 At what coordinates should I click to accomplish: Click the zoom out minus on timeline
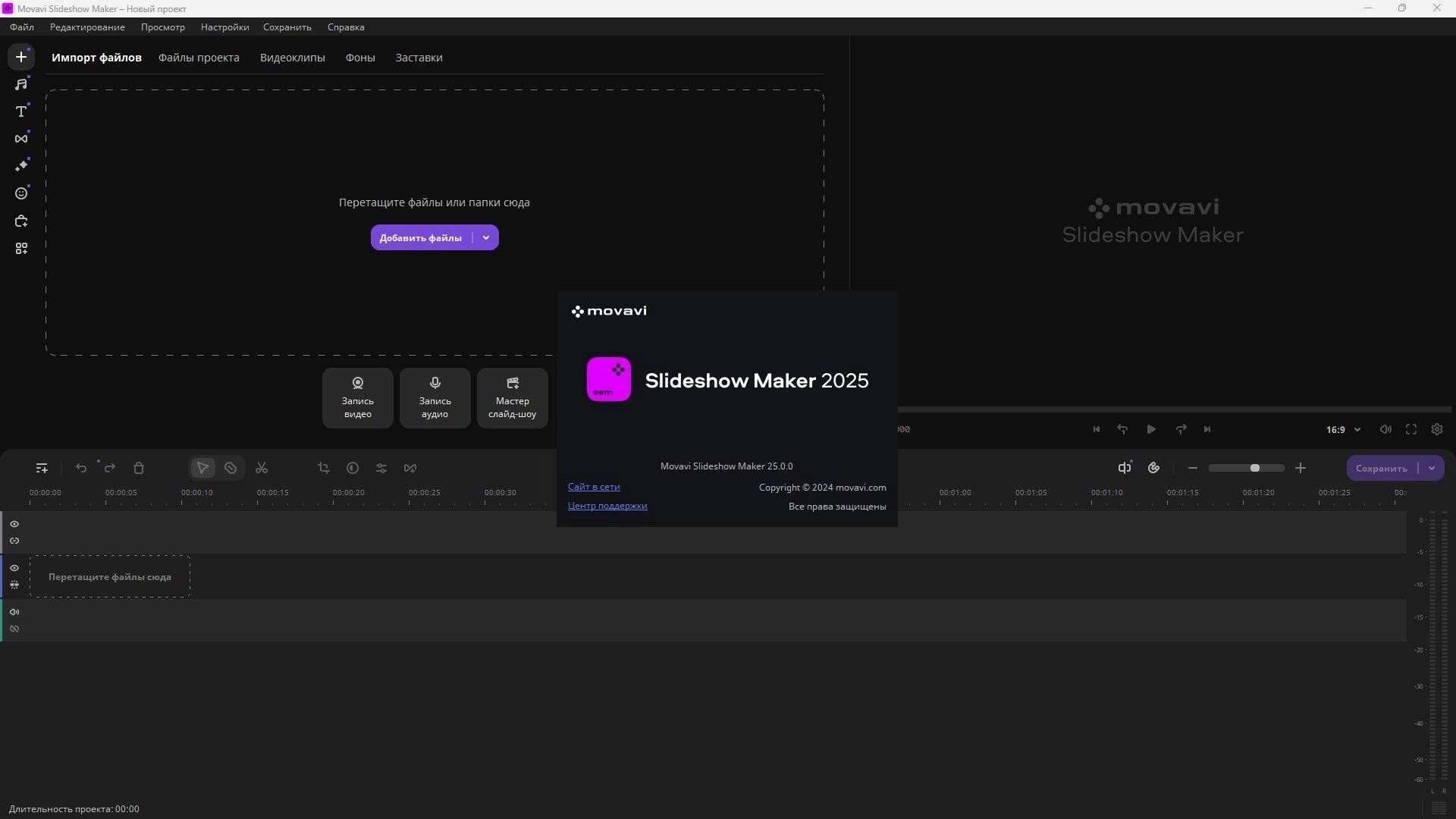1193,469
